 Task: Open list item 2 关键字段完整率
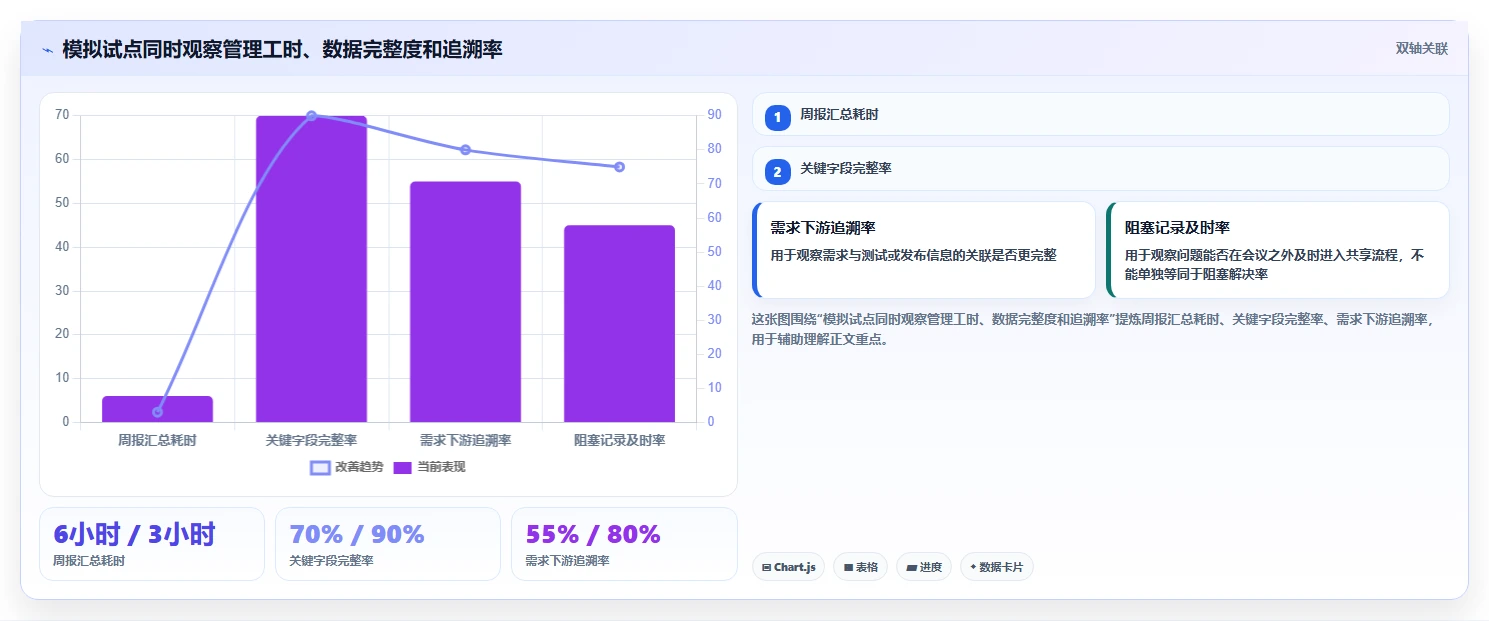click(1100, 169)
